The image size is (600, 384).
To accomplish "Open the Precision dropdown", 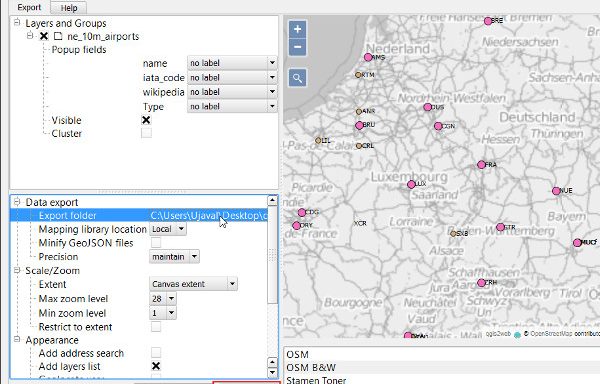I will tap(174, 257).
